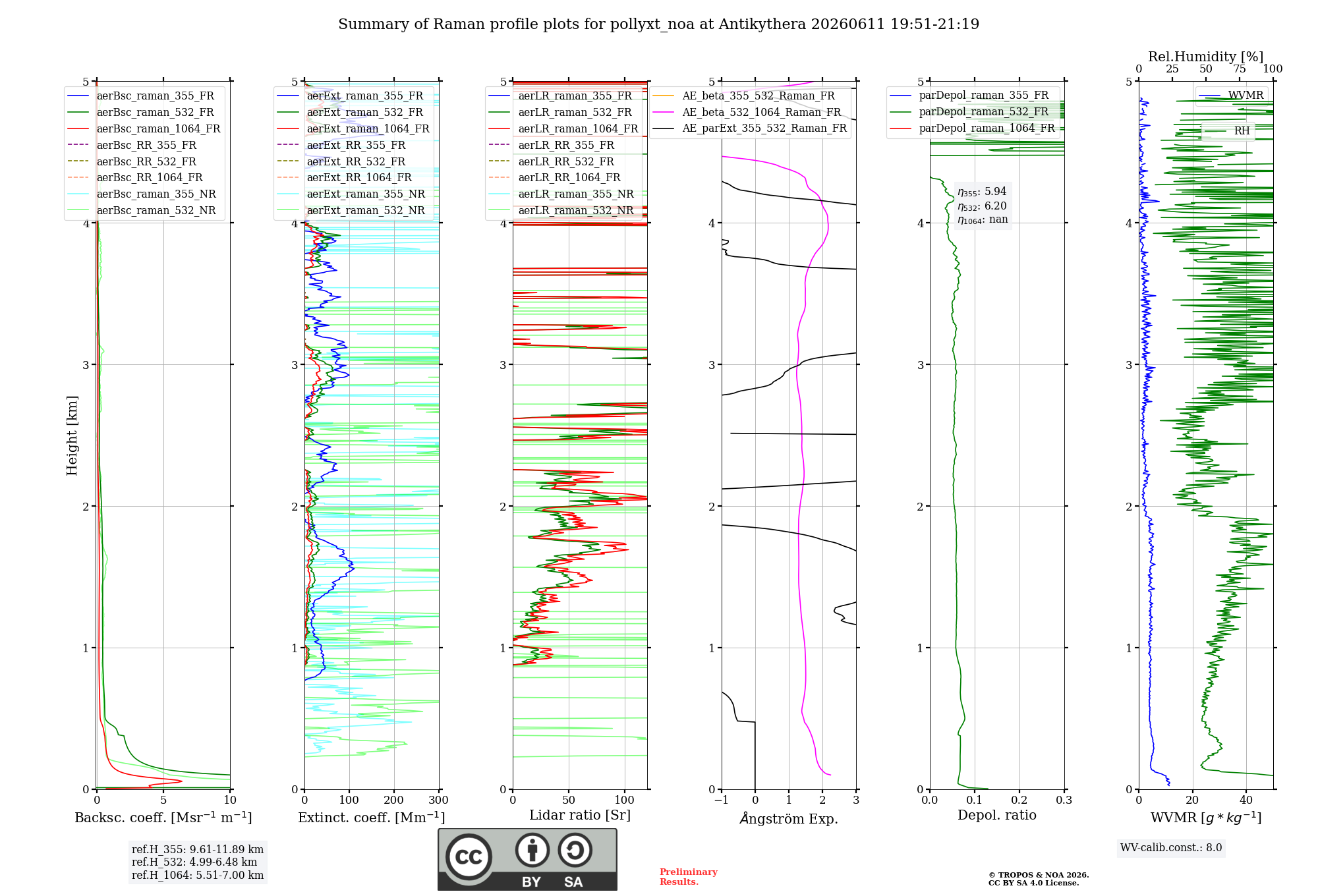Image resolution: width=1318 pixels, height=896 pixels.
Task: Click aerLR_raman_1064_FR legend entry
Action: tap(563, 129)
